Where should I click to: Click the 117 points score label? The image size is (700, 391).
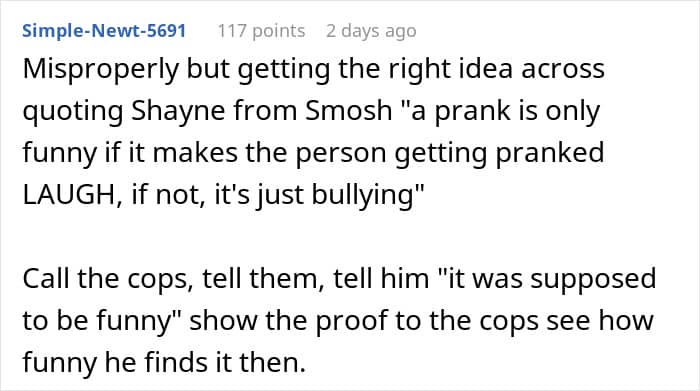(262, 31)
